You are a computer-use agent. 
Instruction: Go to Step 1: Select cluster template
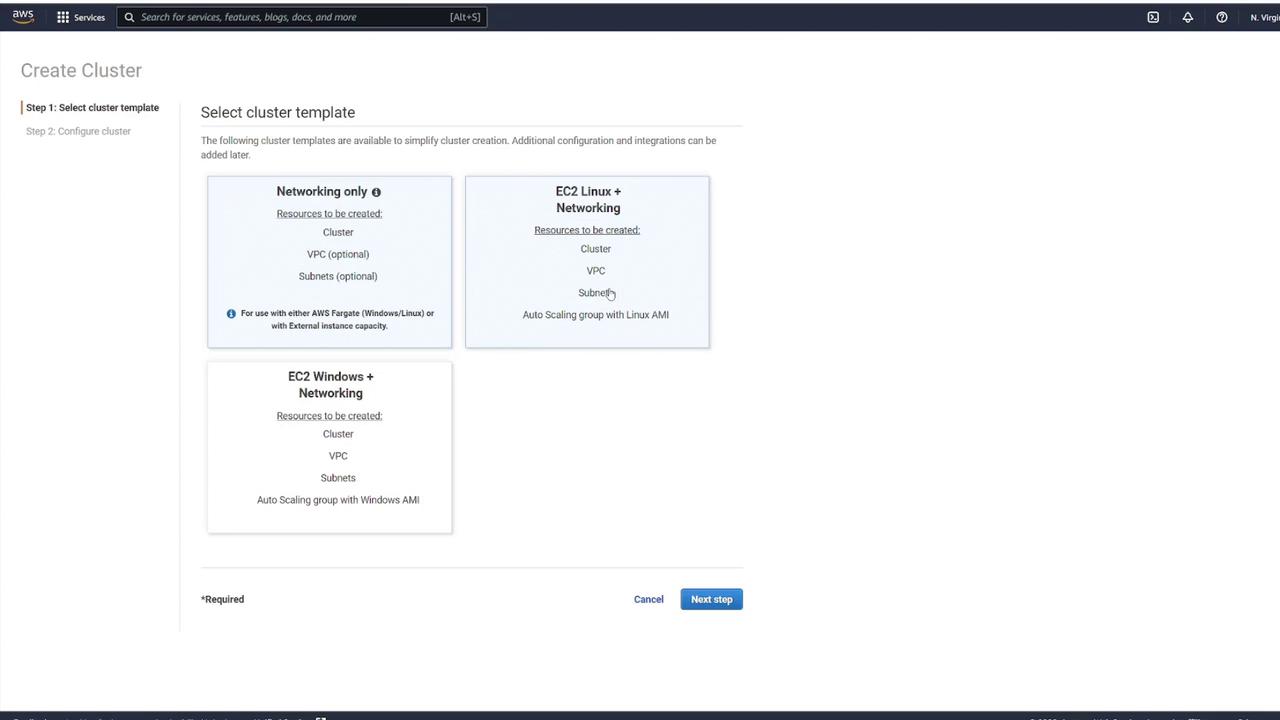click(x=92, y=108)
